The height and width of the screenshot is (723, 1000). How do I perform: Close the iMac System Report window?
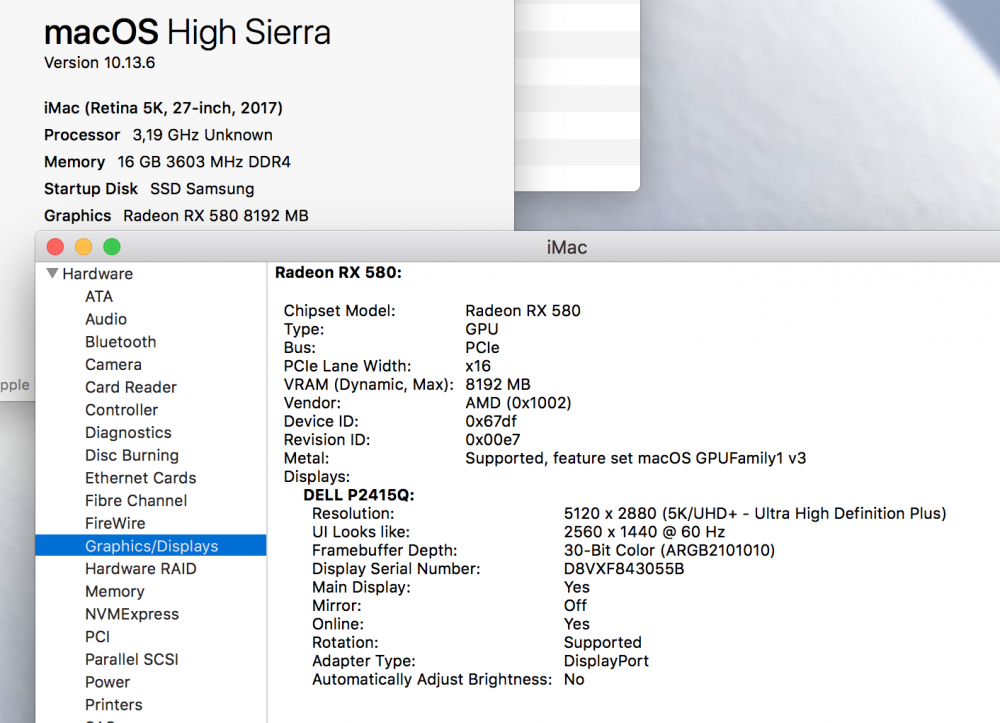click(x=55, y=247)
